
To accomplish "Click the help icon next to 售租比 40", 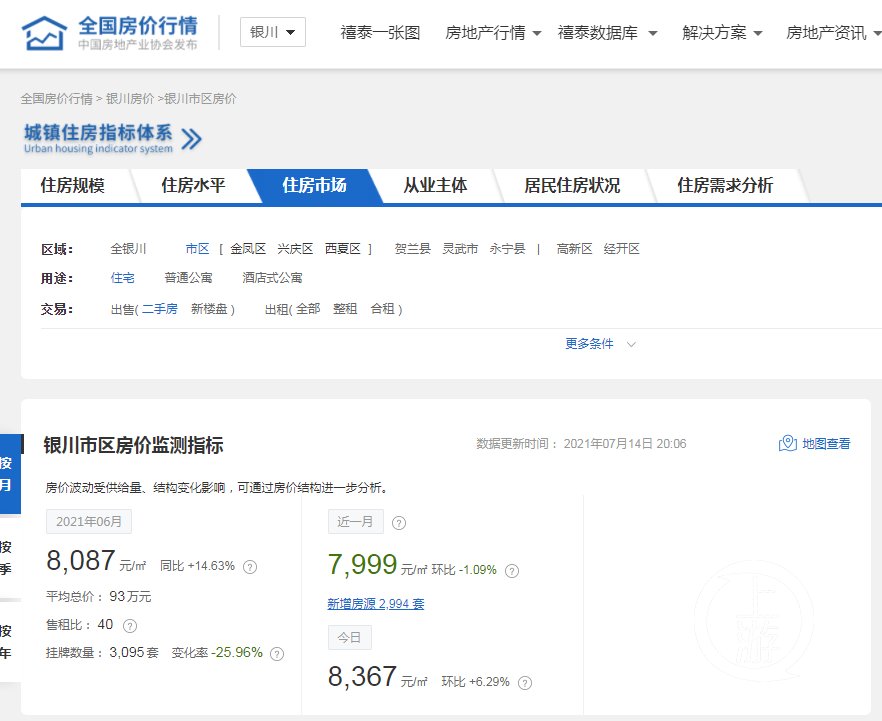I will (130, 626).
